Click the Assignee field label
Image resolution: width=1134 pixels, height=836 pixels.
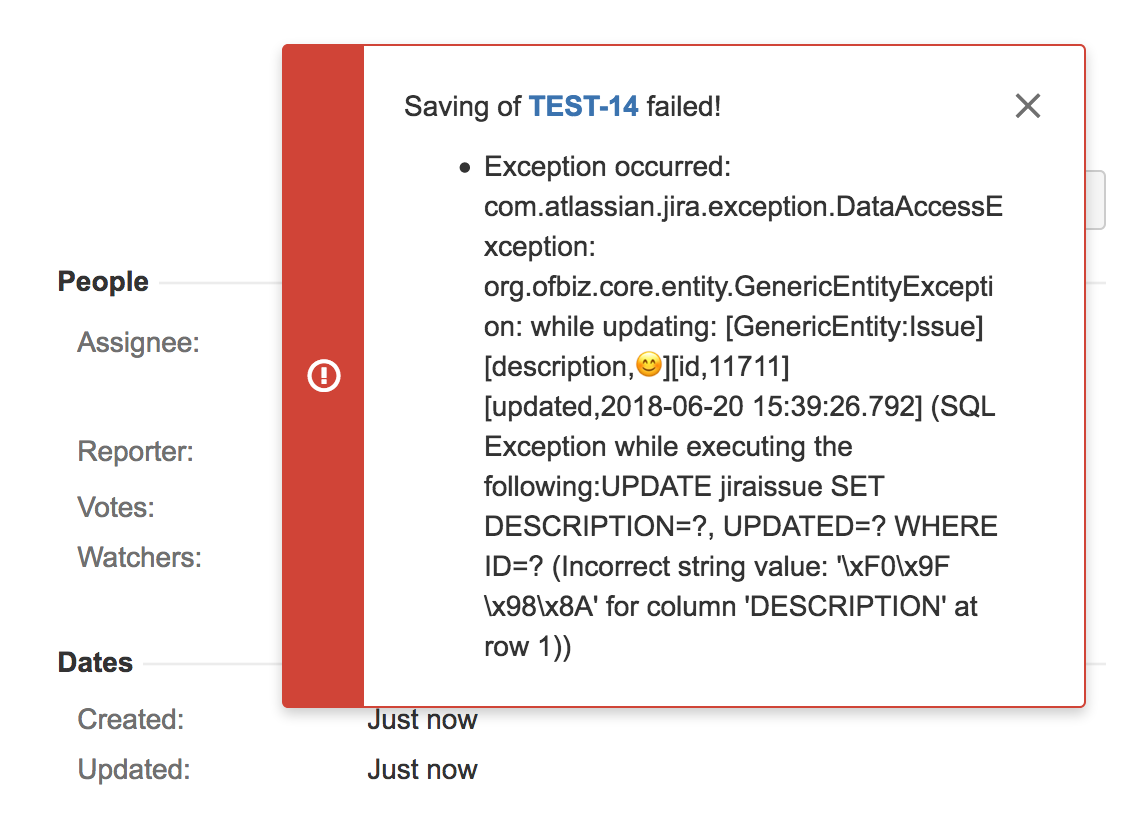[138, 342]
